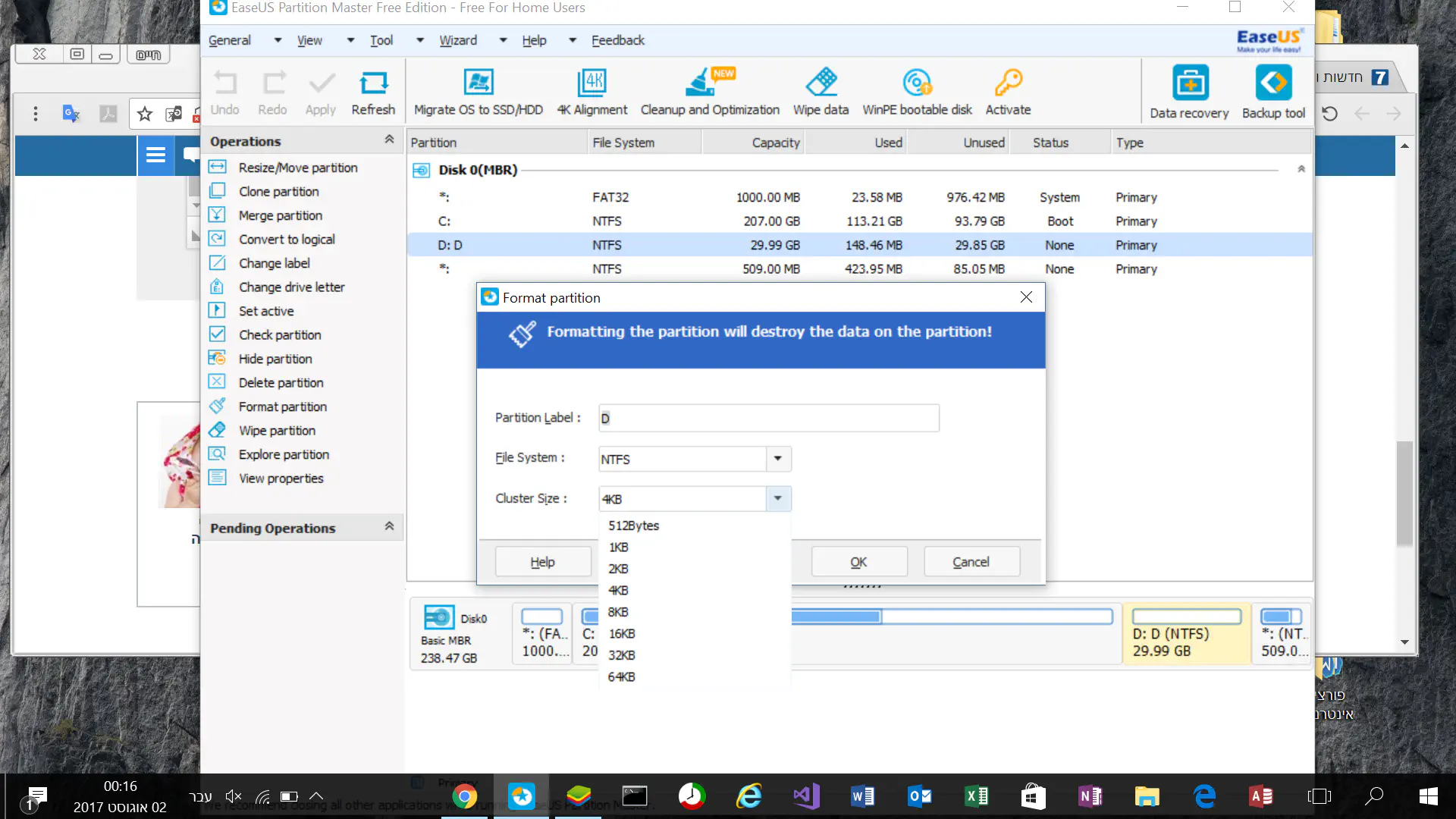Collapse the Disk 0 partition group

(x=1301, y=169)
